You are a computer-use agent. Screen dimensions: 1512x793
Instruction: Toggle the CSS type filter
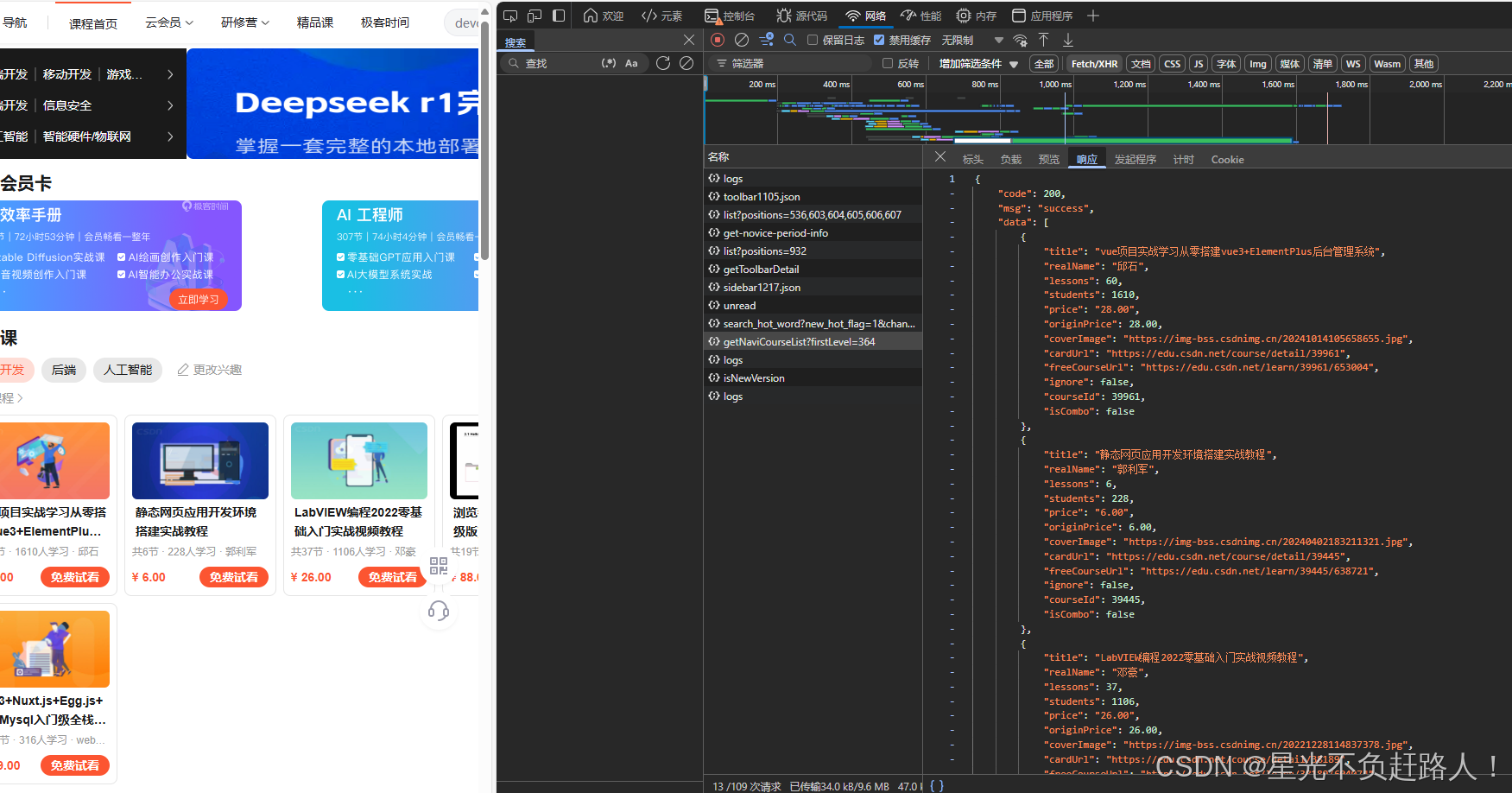(1172, 63)
